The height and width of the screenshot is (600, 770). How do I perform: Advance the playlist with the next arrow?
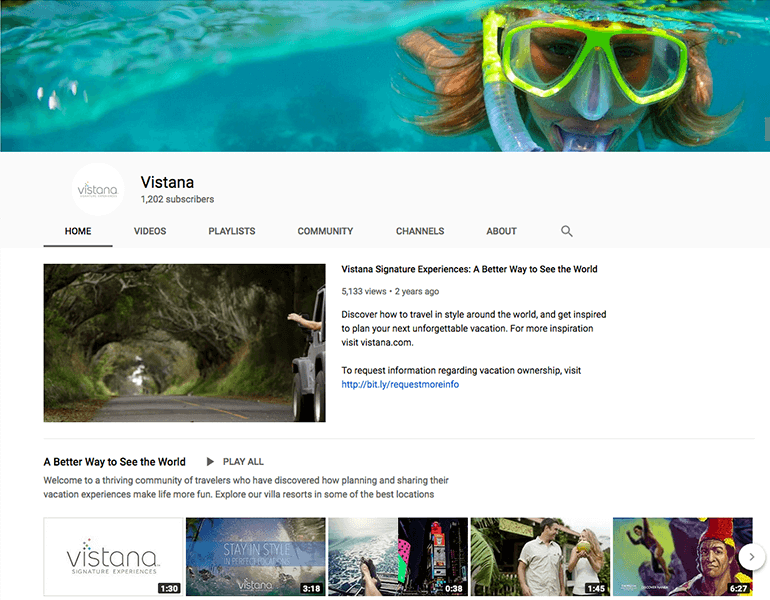pyautogui.click(x=751, y=557)
